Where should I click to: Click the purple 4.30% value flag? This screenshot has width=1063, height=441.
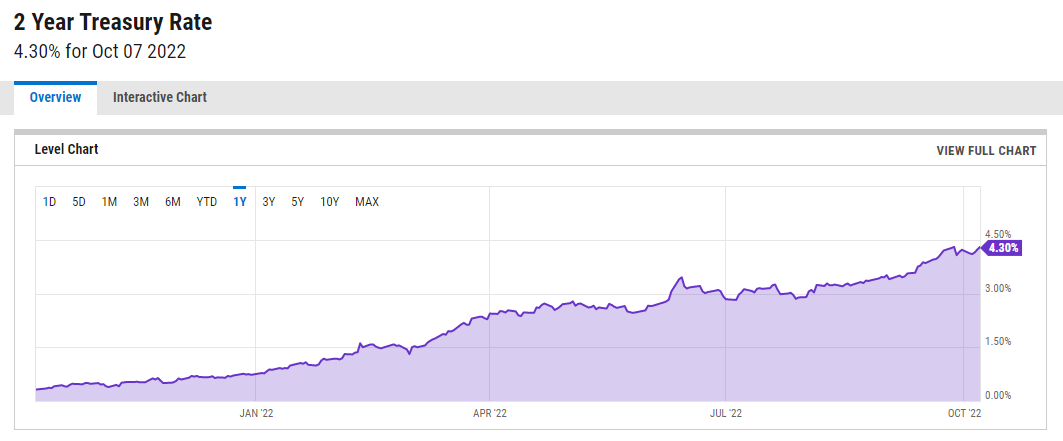tap(1001, 248)
